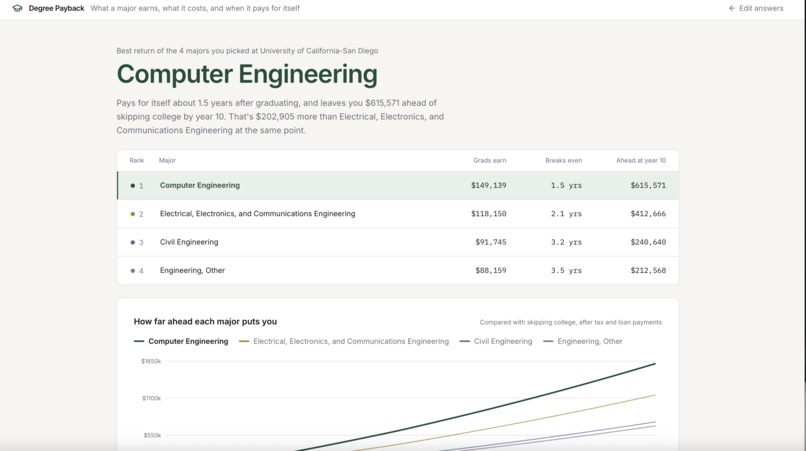Click the Ahead at year 10 header

point(641,160)
